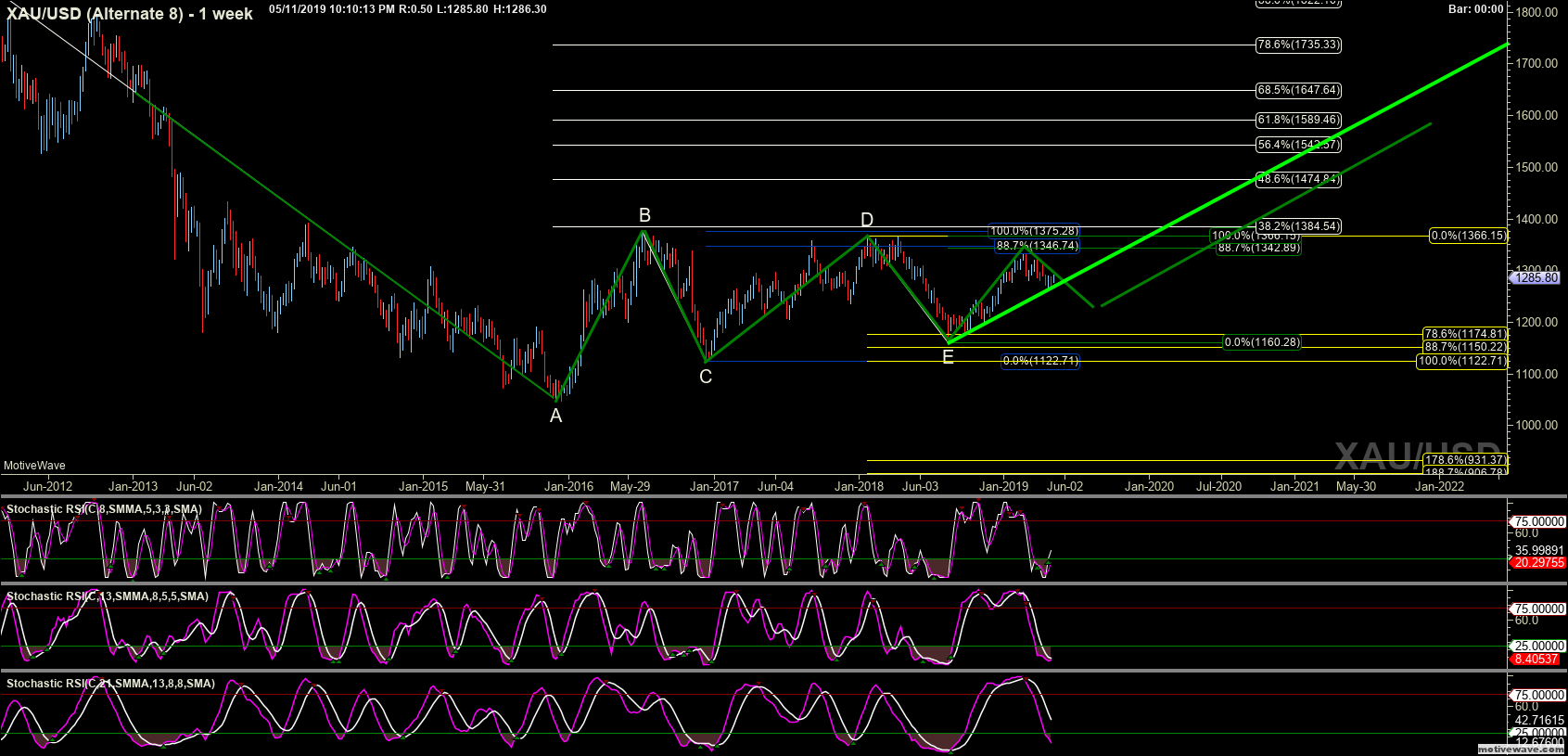Image resolution: width=1568 pixels, height=756 pixels.
Task: Select the 1000.00 price axis label
Action: coord(1537,425)
